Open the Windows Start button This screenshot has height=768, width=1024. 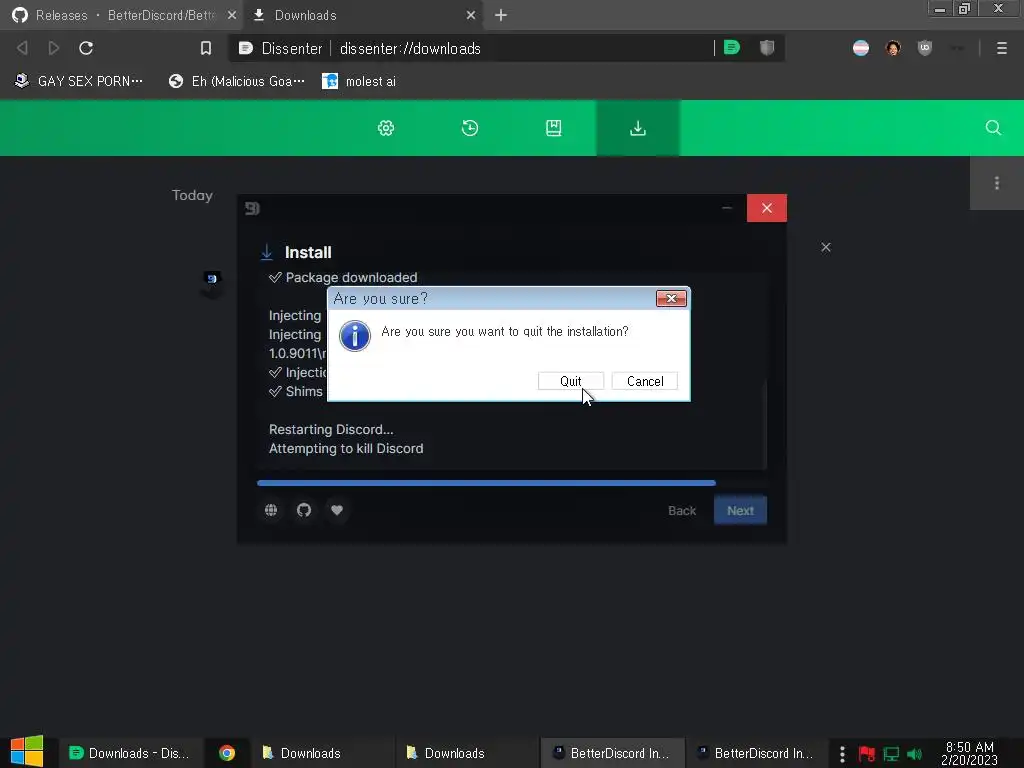[x=27, y=752]
